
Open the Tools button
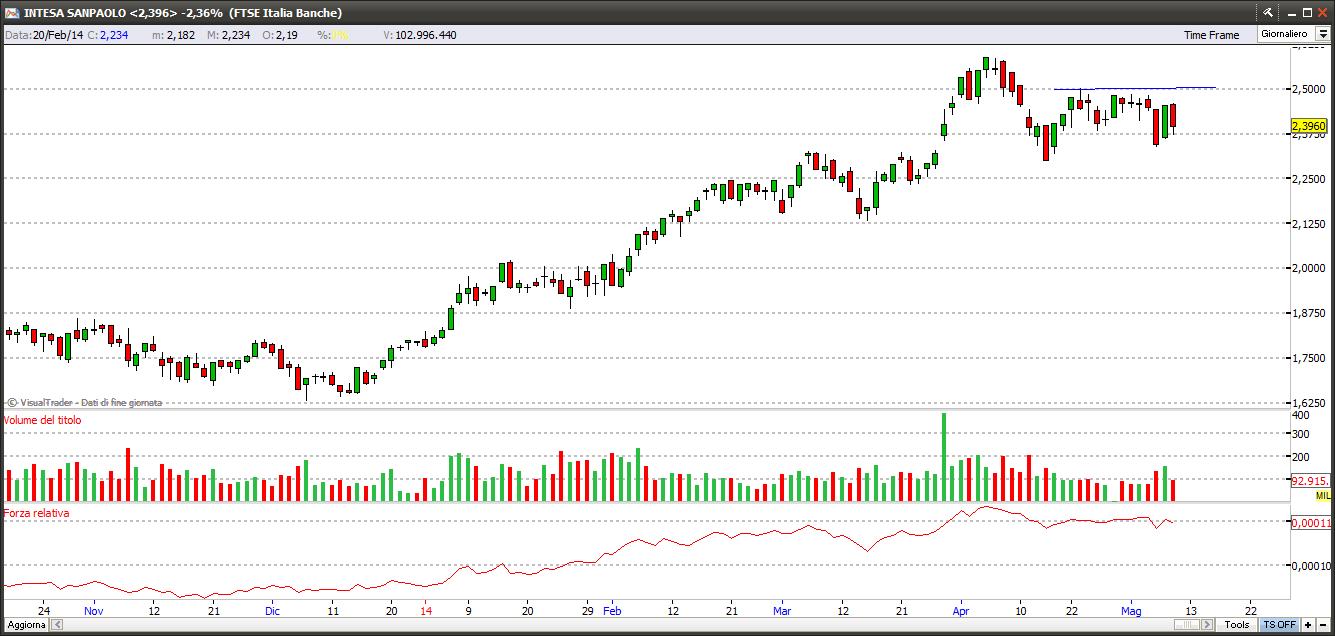(x=1237, y=624)
